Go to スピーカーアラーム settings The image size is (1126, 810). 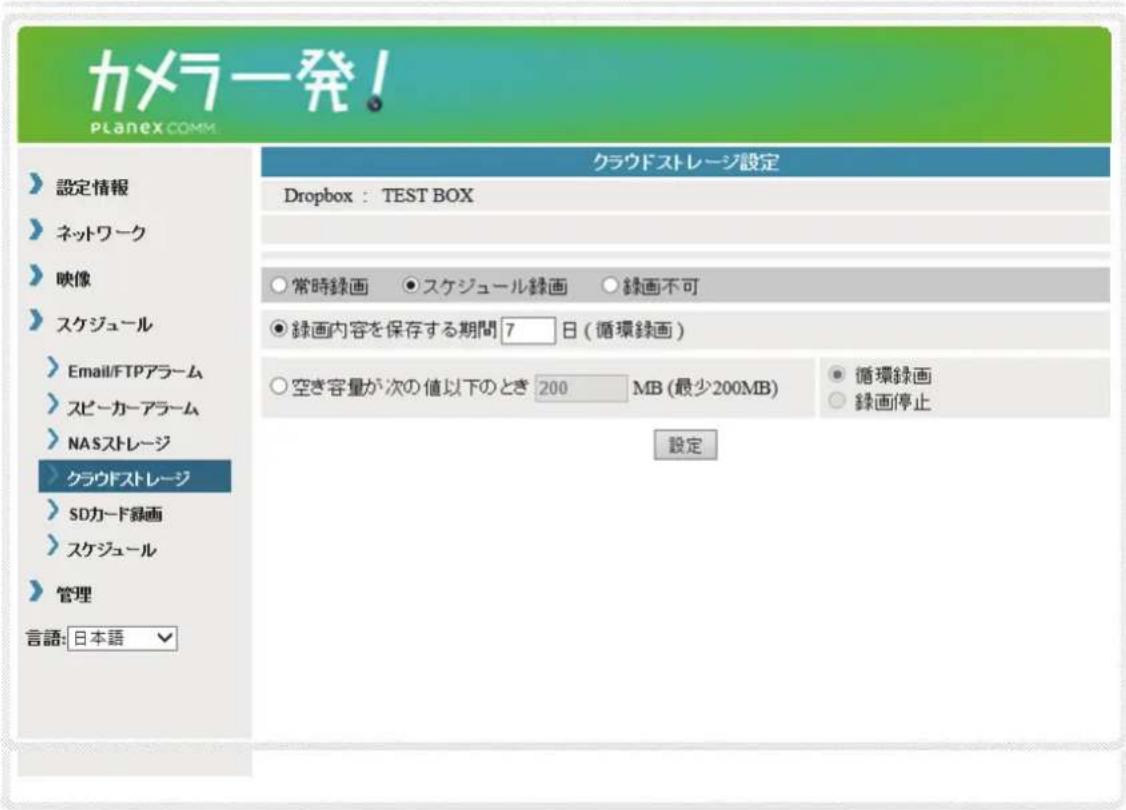pos(133,407)
